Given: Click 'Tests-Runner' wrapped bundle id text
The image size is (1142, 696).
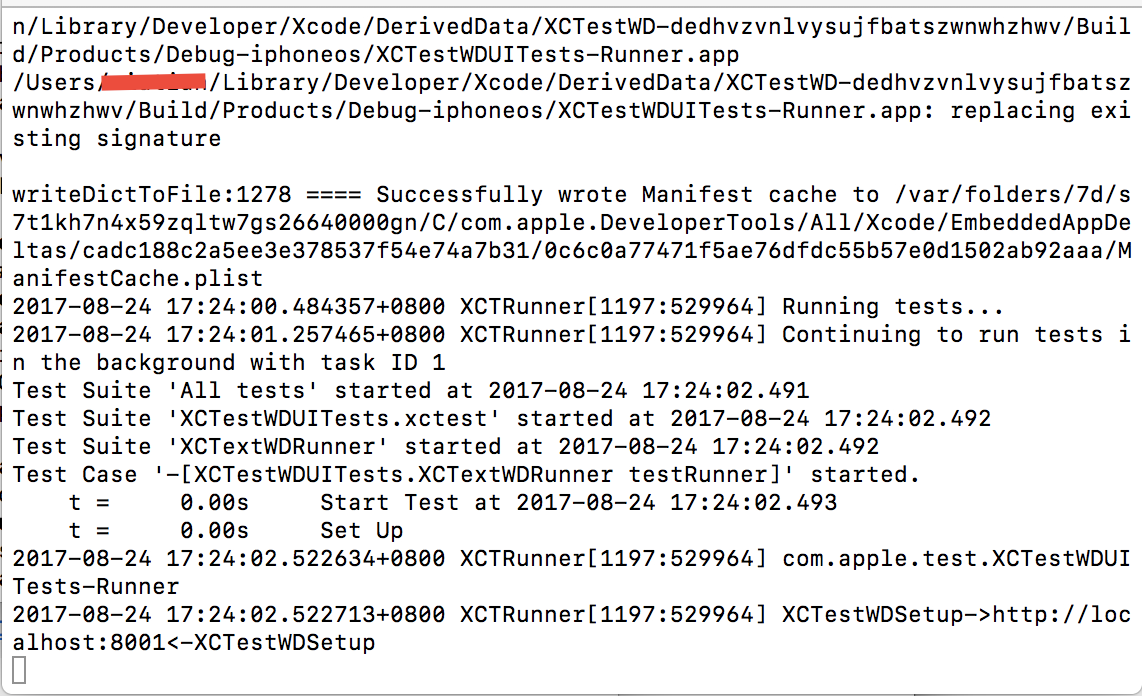Looking at the screenshot, I should click(x=95, y=587).
